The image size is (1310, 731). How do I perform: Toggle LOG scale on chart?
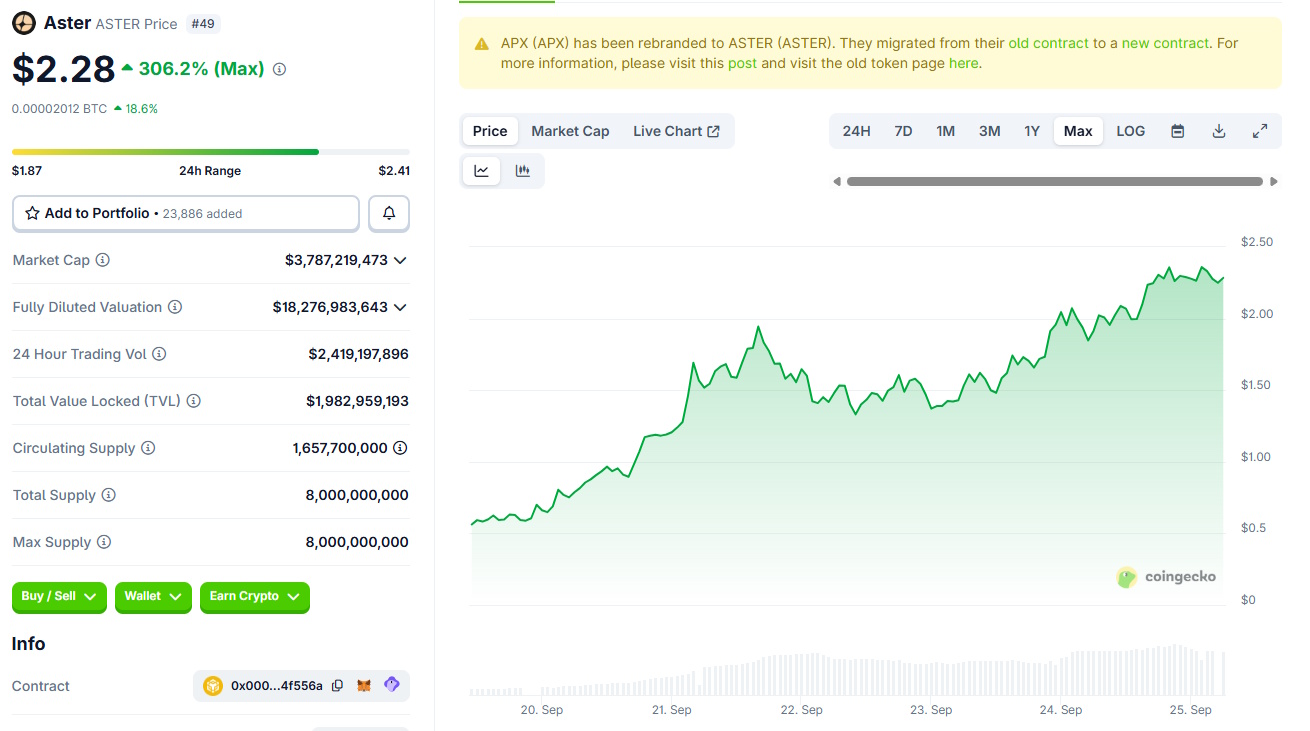tap(1130, 131)
